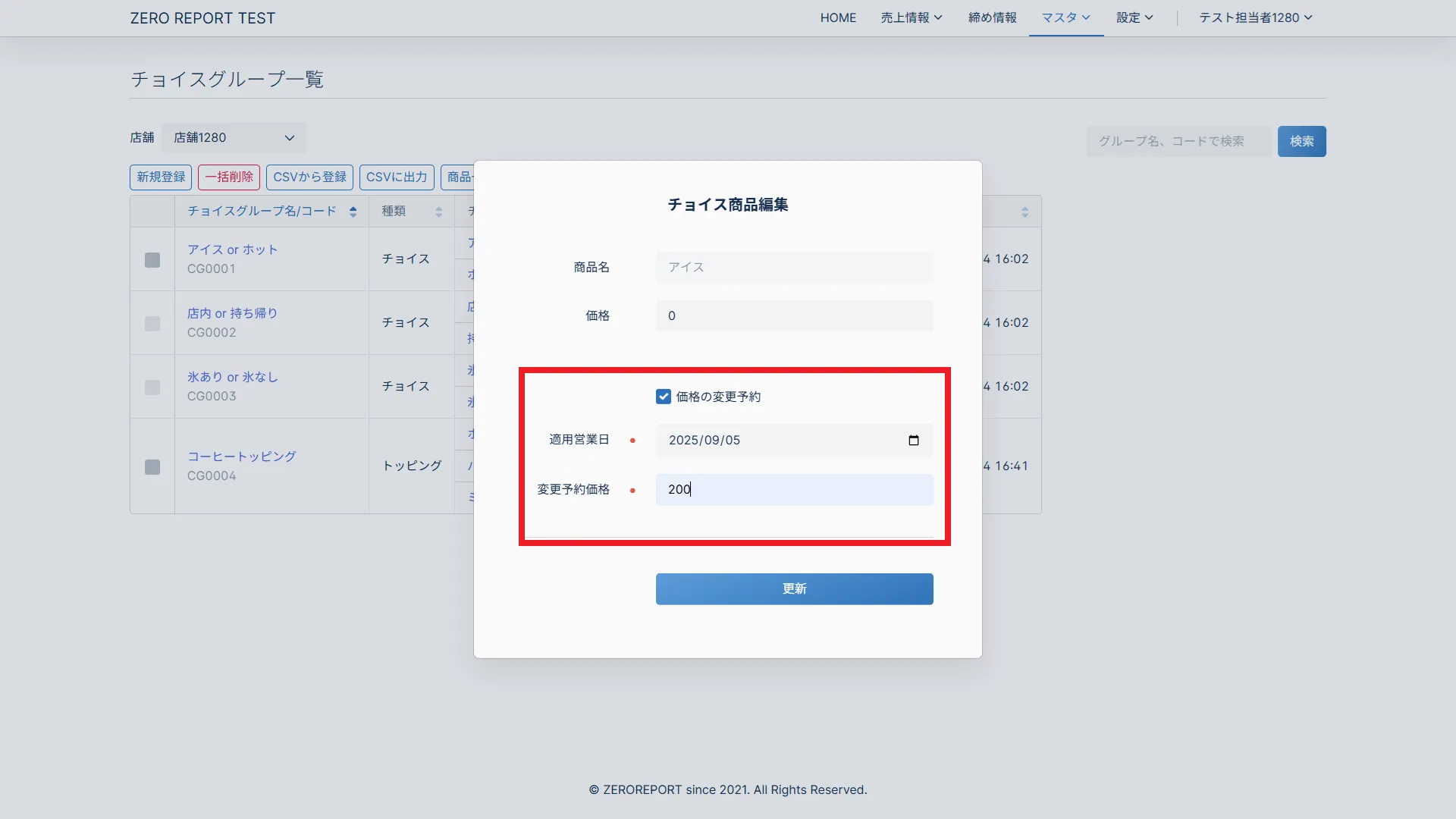The height and width of the screenshot is (819, 1456).
Task: Open the 店舗1280 store dropdown
Action: coord(234,138)
